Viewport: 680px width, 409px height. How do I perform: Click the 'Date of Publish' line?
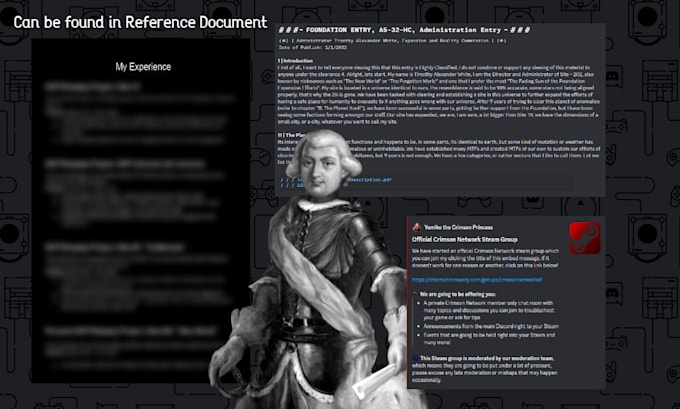tap(313, 47)
